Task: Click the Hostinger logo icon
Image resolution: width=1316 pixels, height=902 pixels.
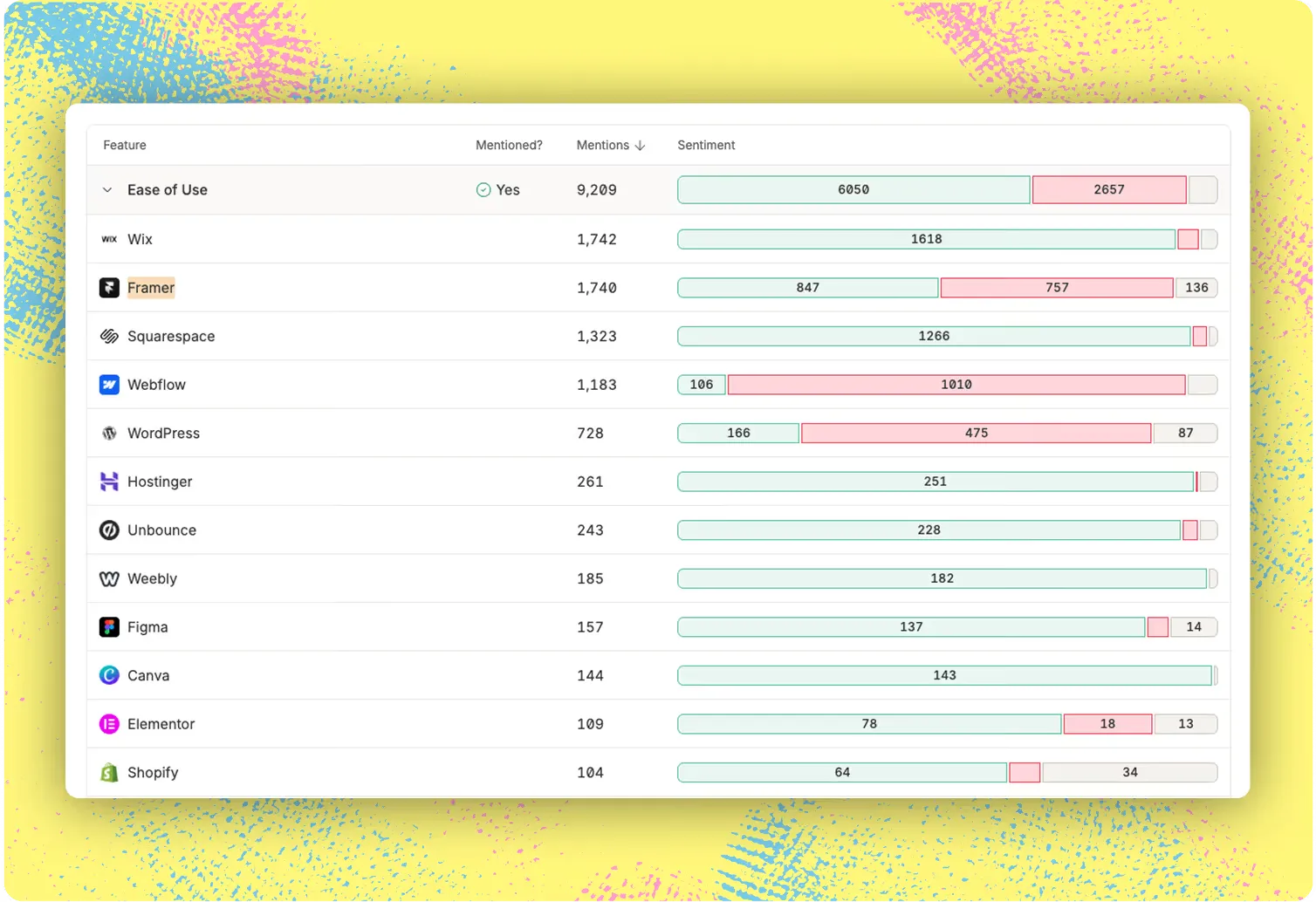Action: tap(109, 482)
